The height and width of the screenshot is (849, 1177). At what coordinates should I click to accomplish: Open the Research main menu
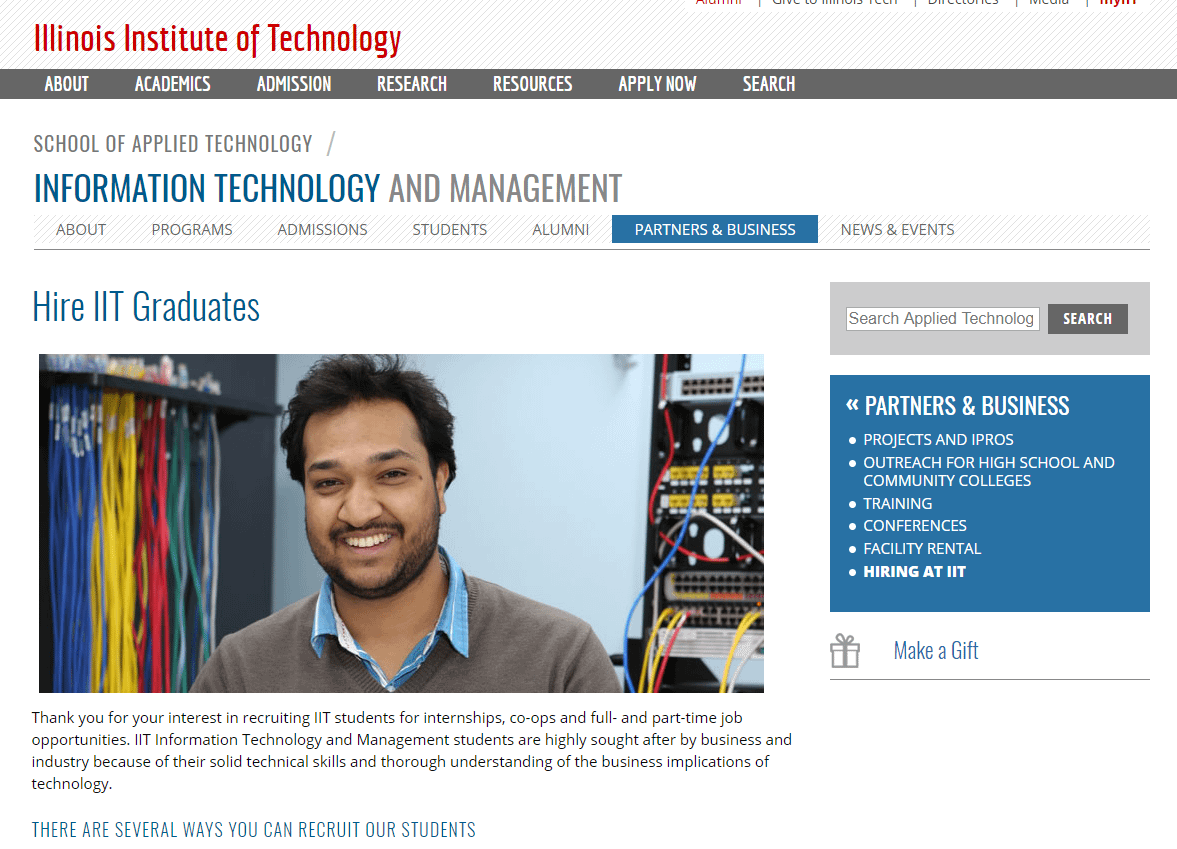click(x=411, y=84)
